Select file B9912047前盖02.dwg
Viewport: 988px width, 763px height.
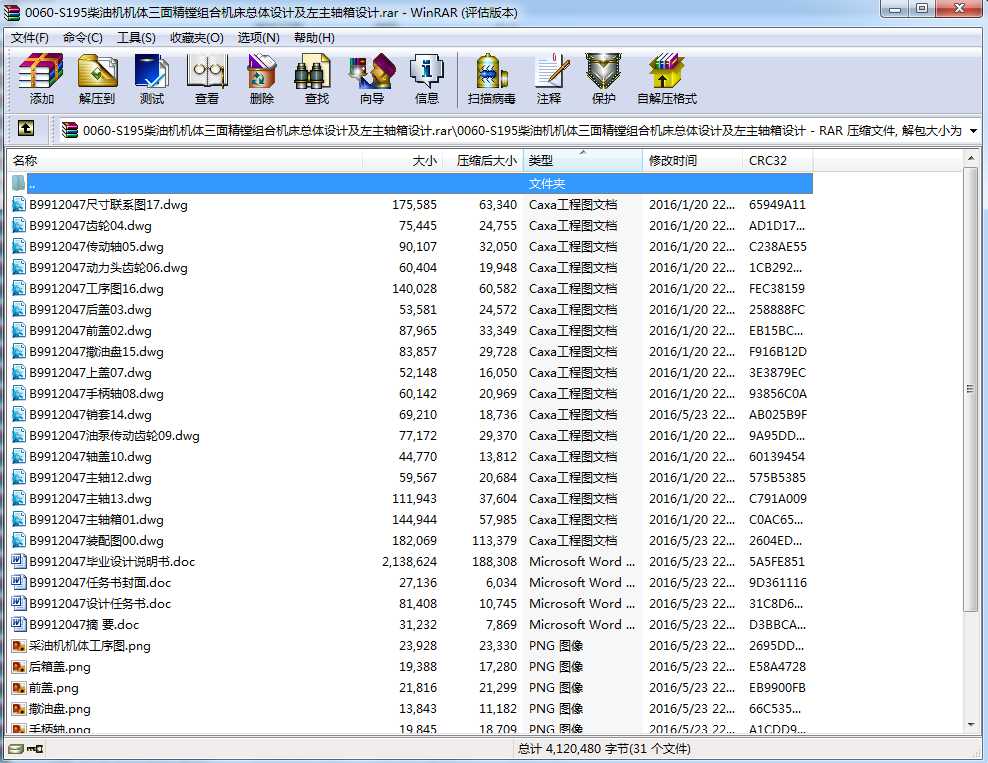[x=90, y=330]
